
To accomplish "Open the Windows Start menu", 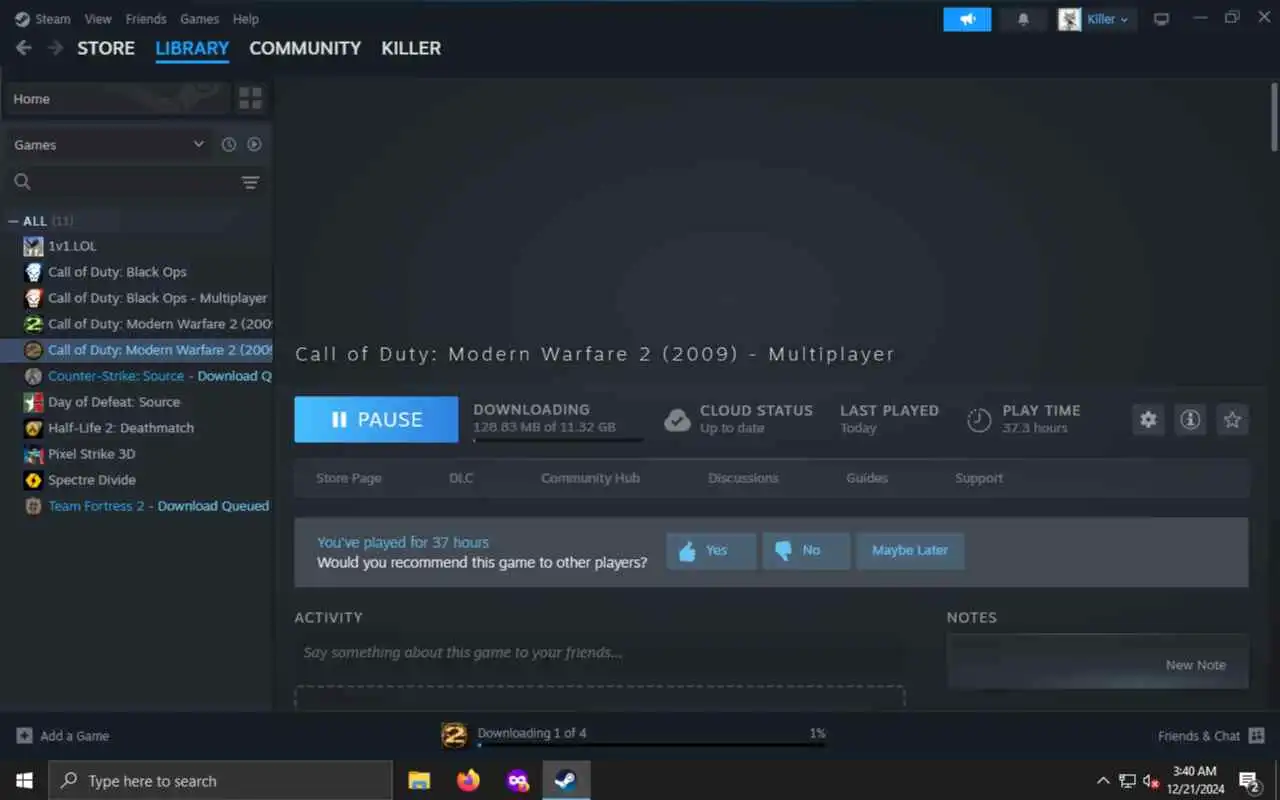I will tap(24, 780).
